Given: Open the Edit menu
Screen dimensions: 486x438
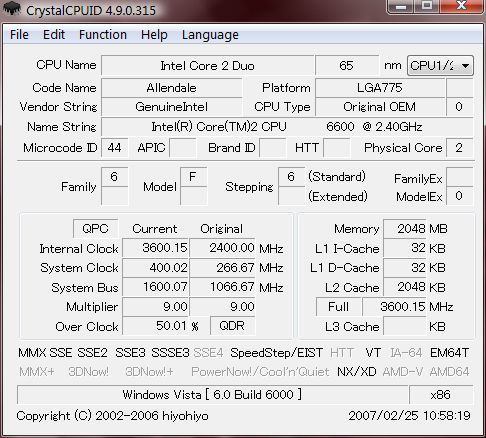Looking at the screenshot, I should tap(54, 35).
